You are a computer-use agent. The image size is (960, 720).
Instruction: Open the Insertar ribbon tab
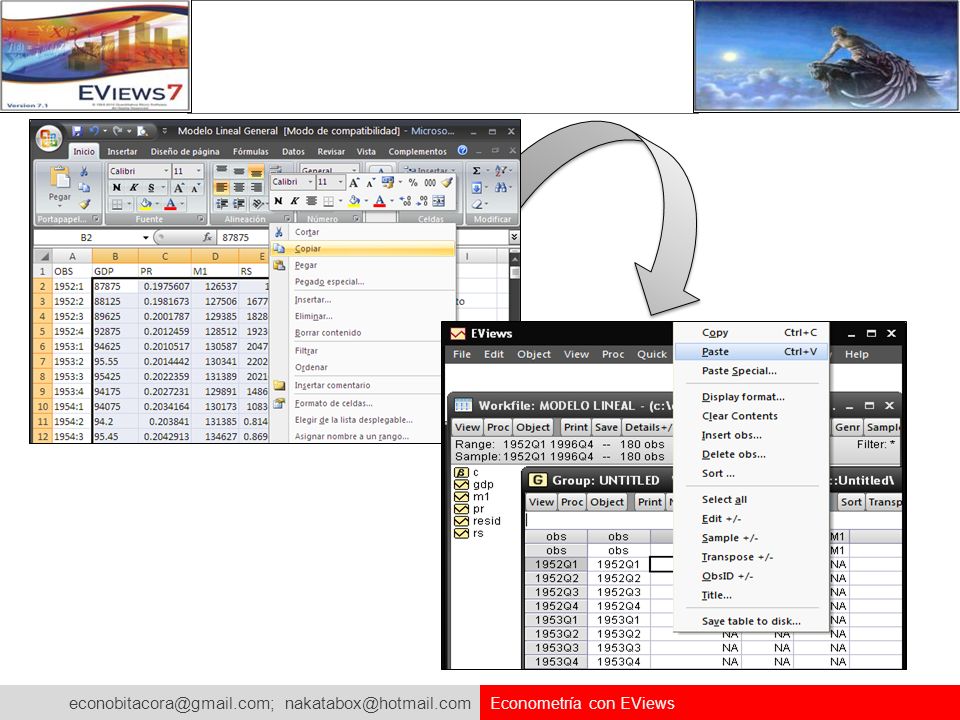[122, 151]
